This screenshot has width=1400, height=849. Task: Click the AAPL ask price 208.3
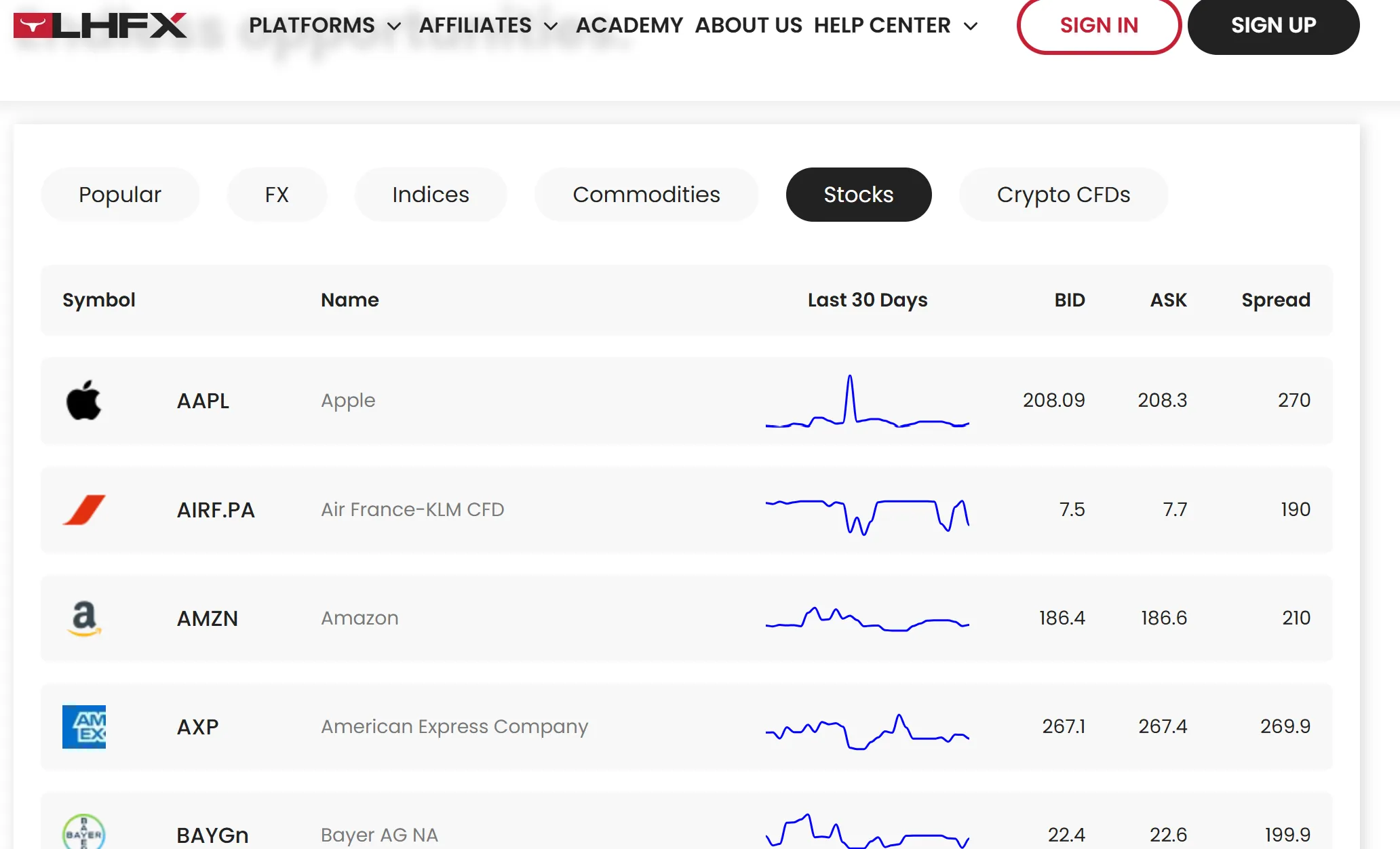coord(1163,400)
